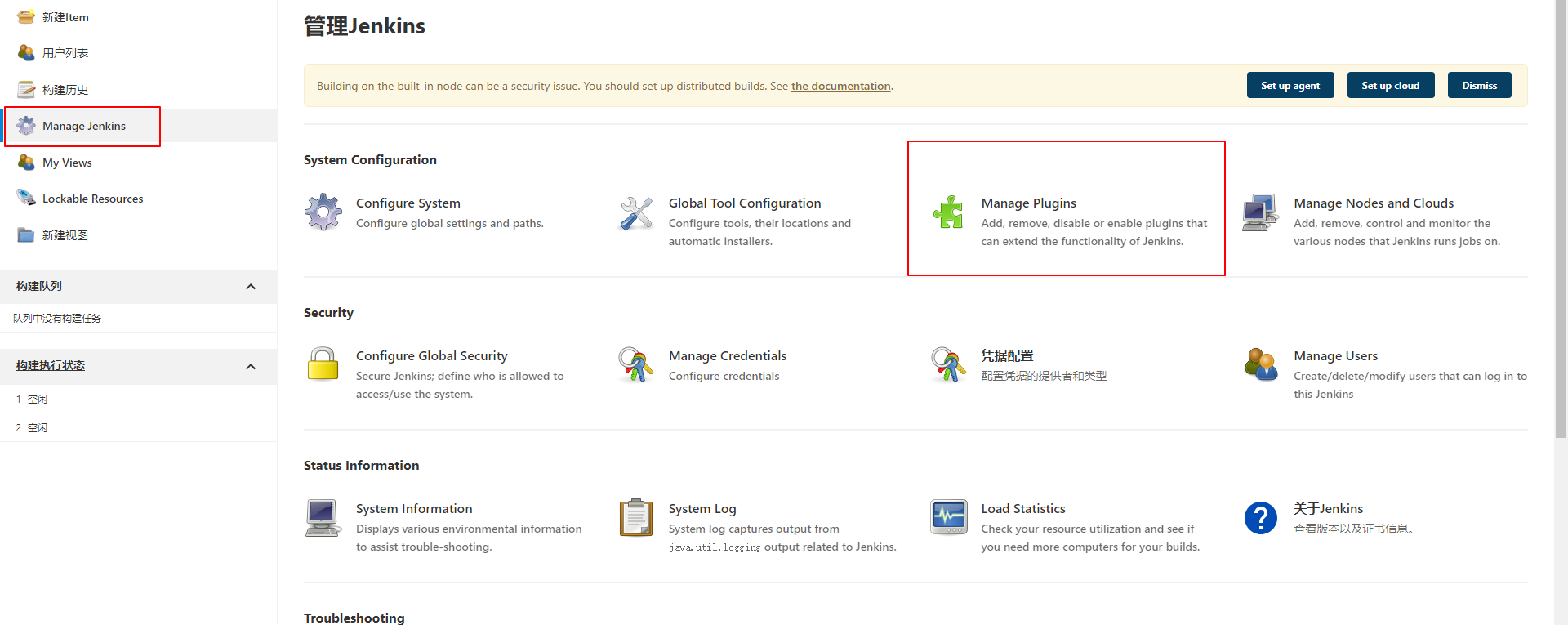Click "Configure global settings and paths." description
Viewport: 1568px width, 625px height.
click(450, 223)
